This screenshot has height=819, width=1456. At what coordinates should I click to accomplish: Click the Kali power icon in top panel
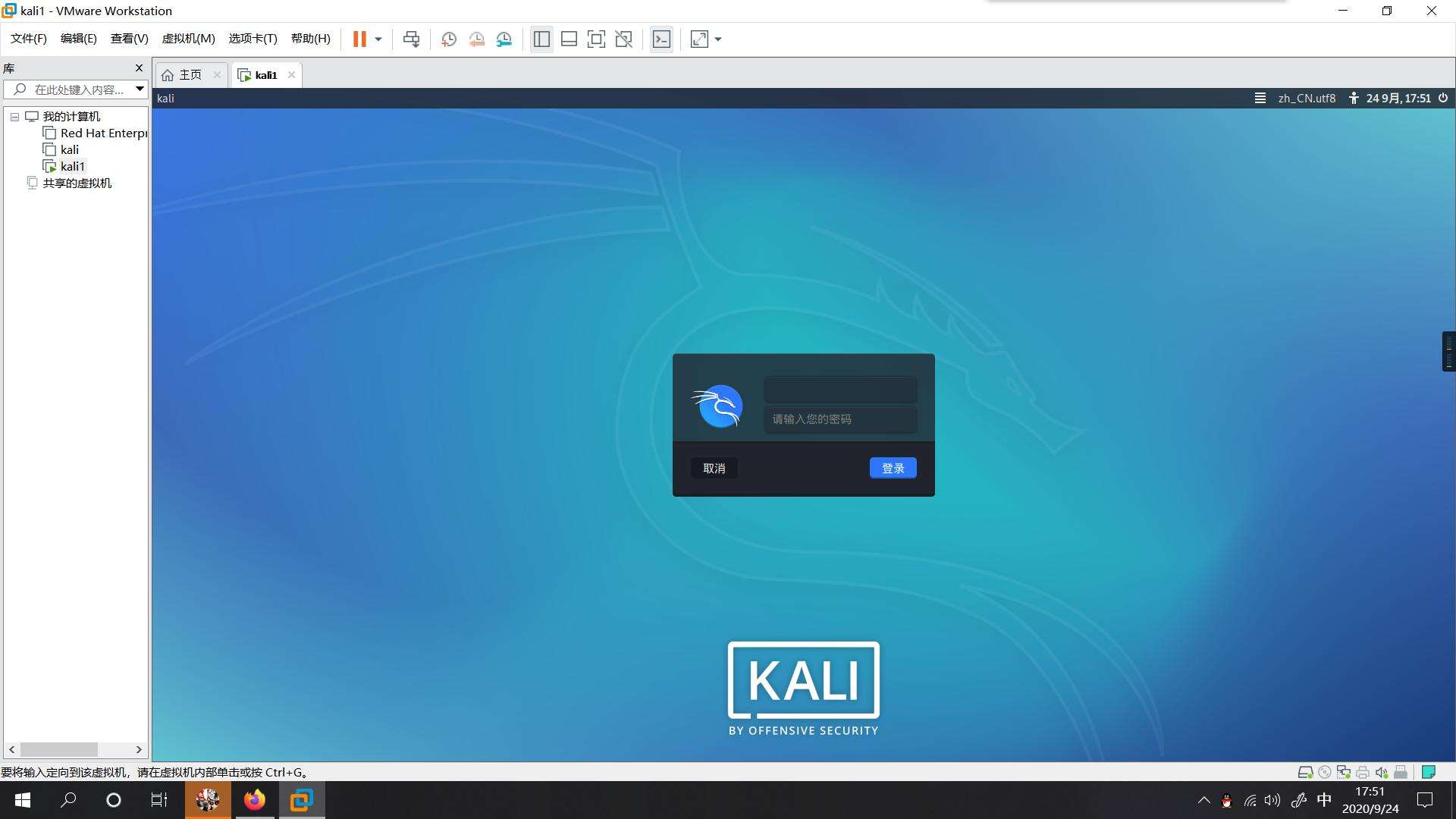pos(1443,98)
